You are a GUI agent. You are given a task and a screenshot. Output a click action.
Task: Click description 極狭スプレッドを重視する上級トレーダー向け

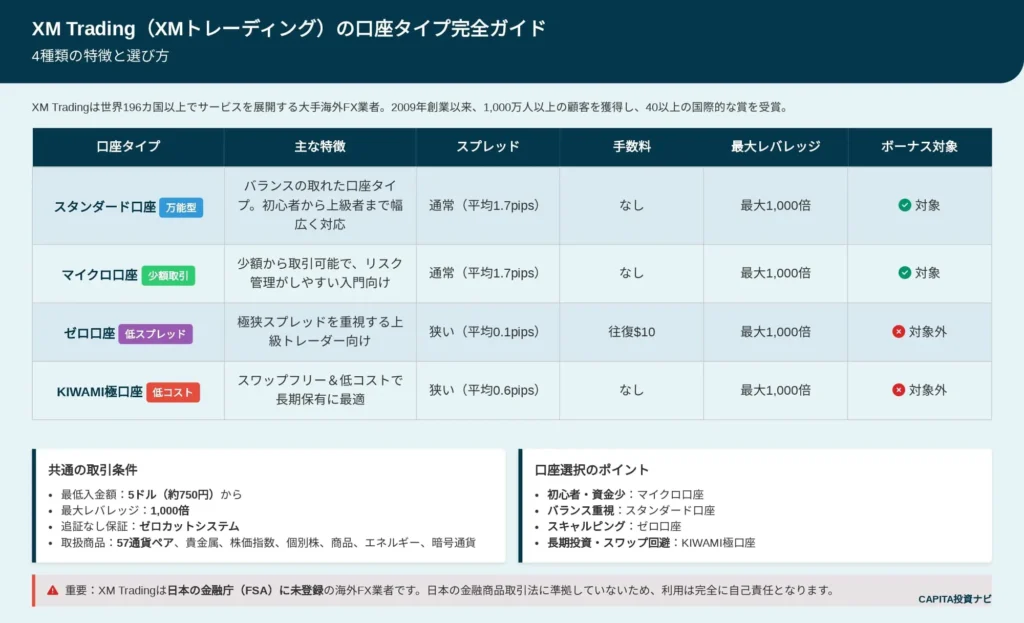pos(320,331)
